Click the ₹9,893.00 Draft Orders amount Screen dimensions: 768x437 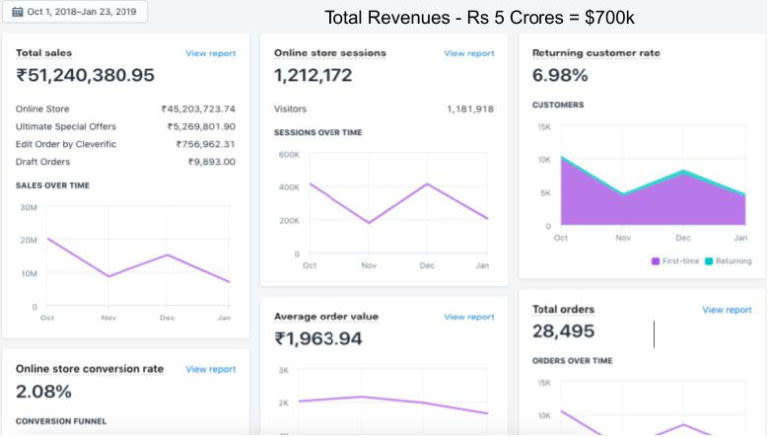coord(212,162)
